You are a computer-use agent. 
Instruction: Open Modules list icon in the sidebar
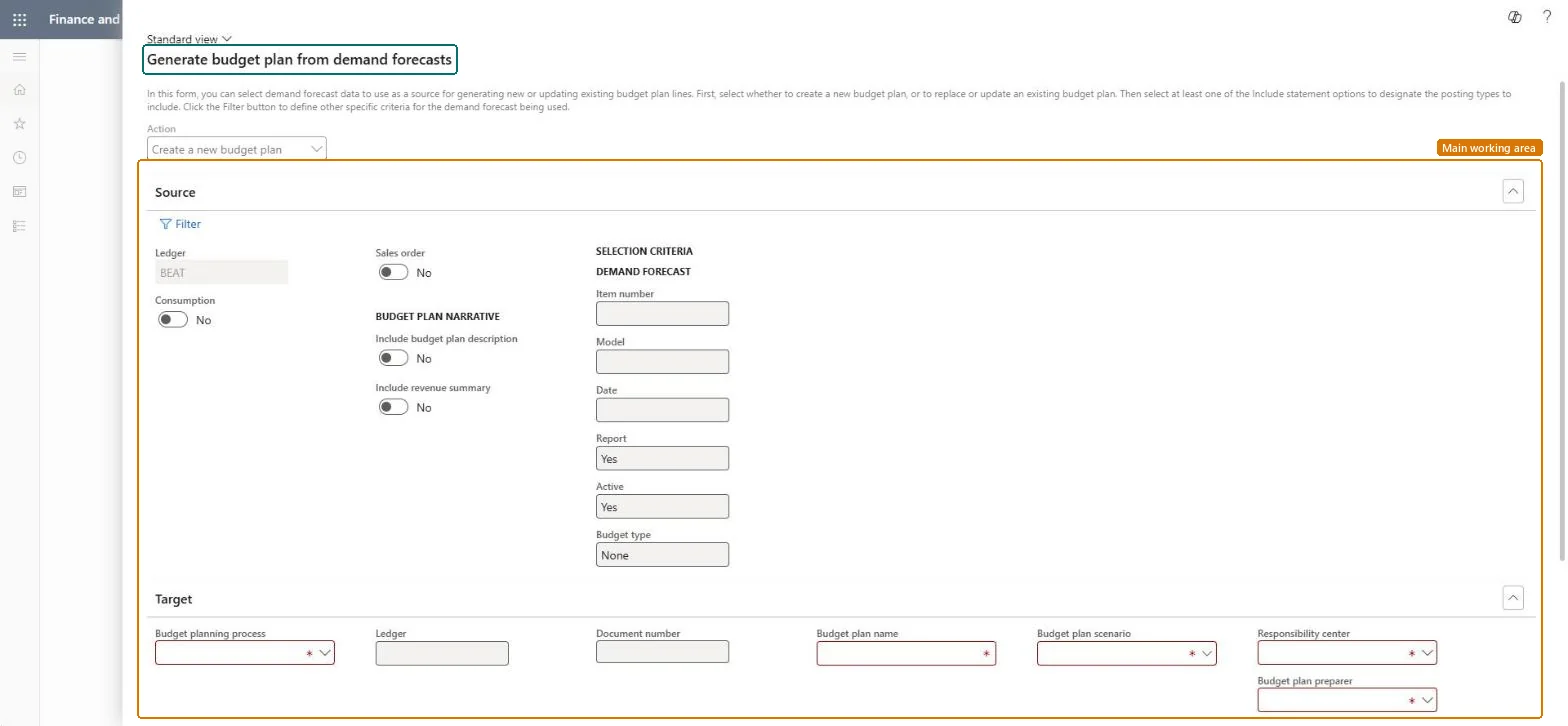pyautogui.click(x=19, y=226)
